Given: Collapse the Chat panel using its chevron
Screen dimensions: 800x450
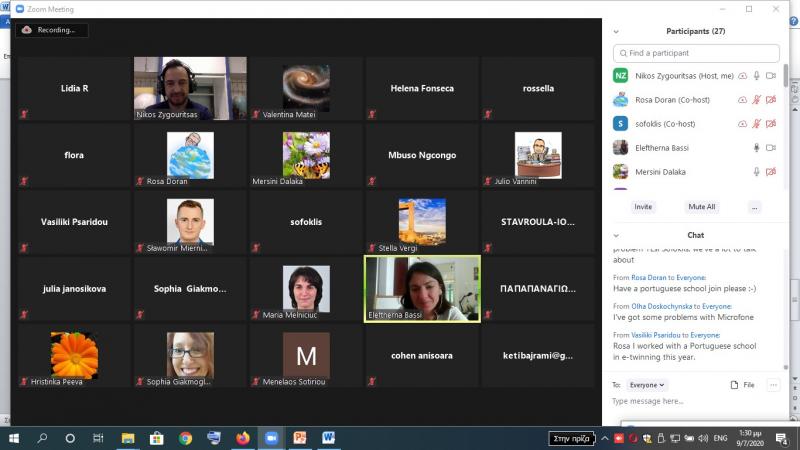Looking at the screenshot, I should 616,235.
